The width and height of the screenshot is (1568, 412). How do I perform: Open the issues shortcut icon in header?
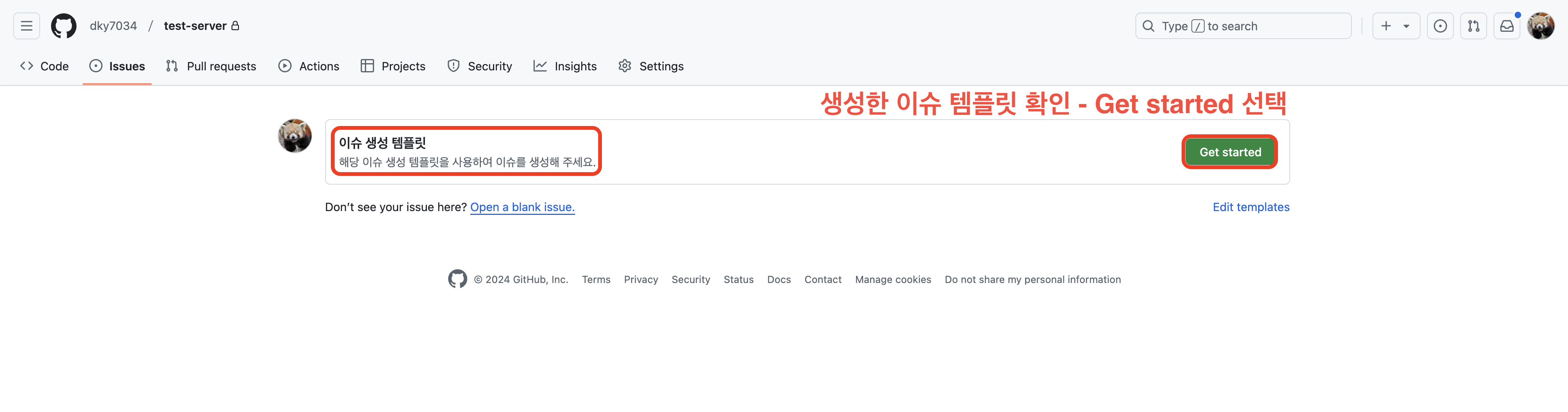click(x=1439, y=26)
